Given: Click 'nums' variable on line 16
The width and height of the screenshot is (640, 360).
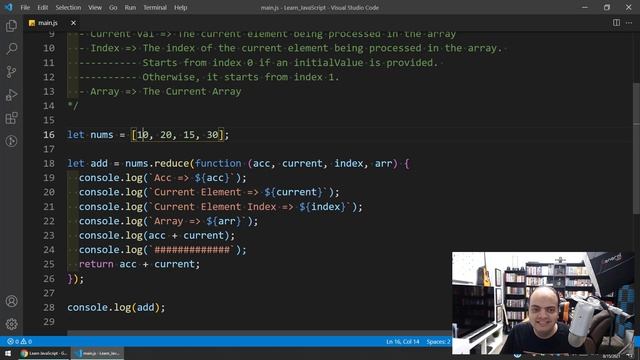Looking at the screenshot, I should [102, 135].
